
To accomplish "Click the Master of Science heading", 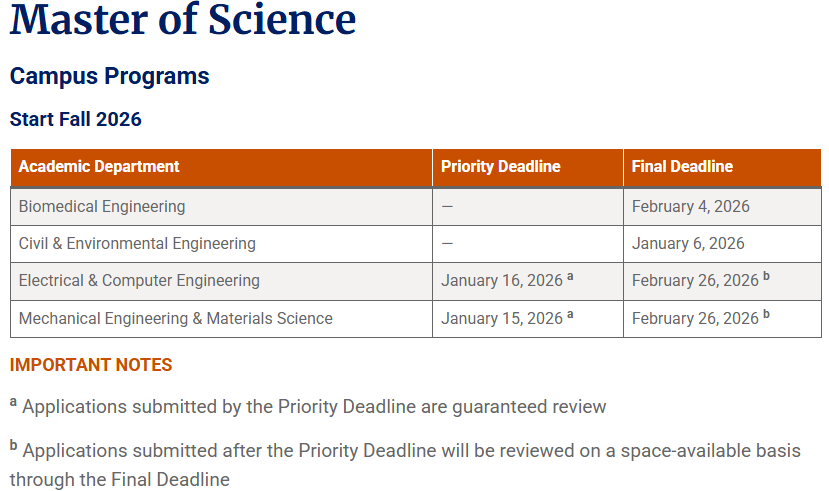I will tap(183, 20).
